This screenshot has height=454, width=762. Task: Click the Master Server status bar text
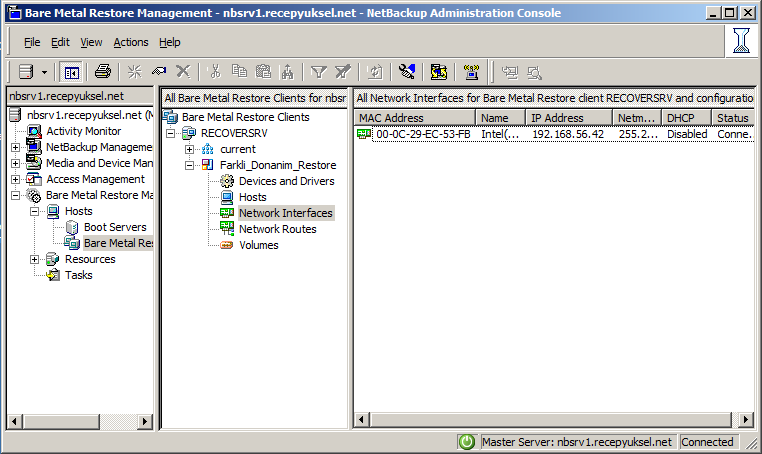(576, 442)
